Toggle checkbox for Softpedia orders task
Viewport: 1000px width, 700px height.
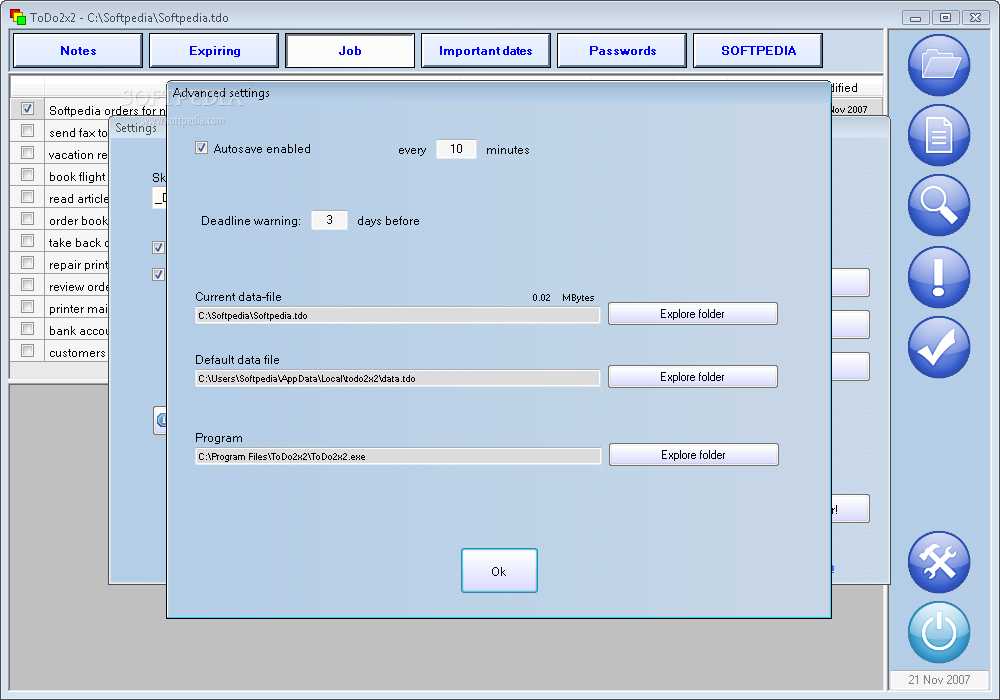(x=27, y=108)
